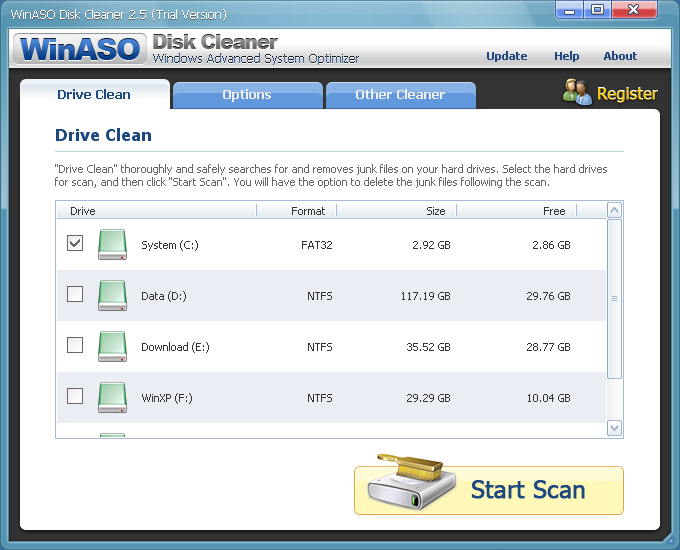
Task: Click the WinXP (F:) drive icon
Action: tap(112, 397)
